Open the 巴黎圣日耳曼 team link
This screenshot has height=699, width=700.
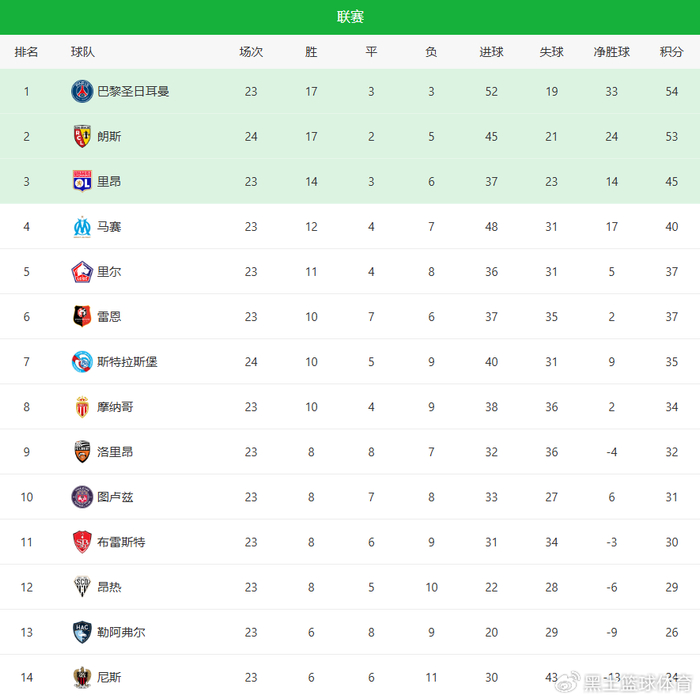pyautogui.click(x=133, y=91)
